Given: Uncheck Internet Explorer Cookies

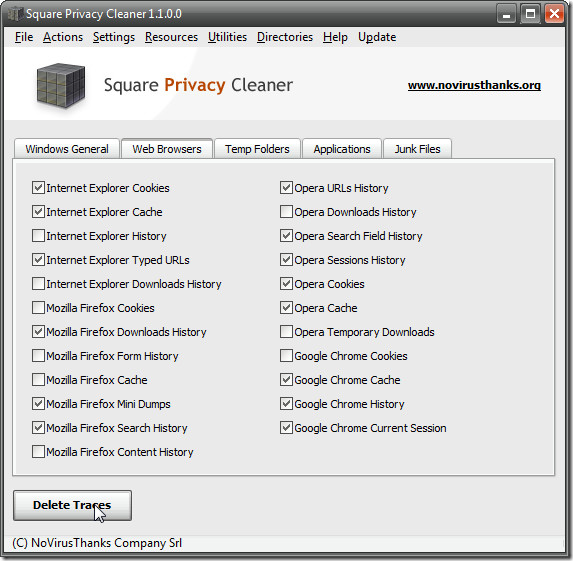Looking at the screenshot, I should coord(38,188).
